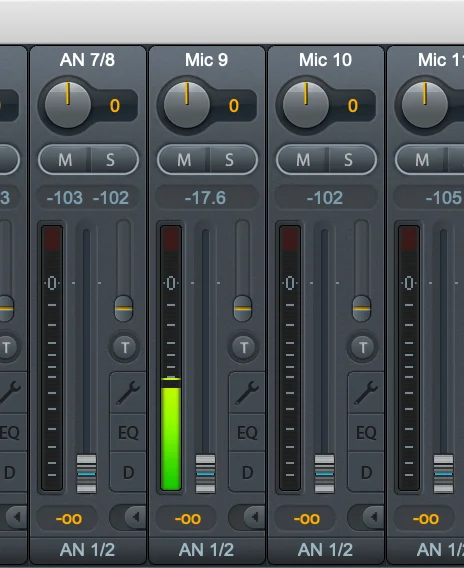Click the pan knob on Mic 10
The image size is (464, 568).
pyautogui.click(x=306, y=105)
